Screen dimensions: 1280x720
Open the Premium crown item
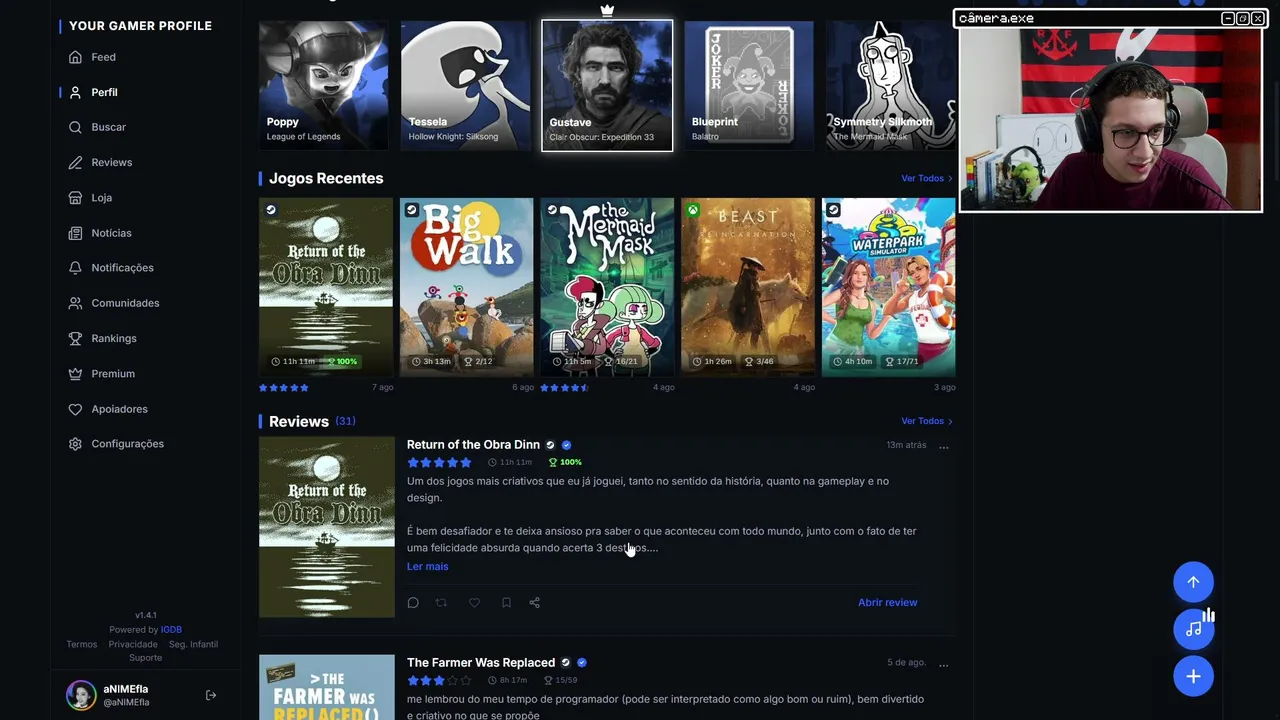tap(101, 373)
